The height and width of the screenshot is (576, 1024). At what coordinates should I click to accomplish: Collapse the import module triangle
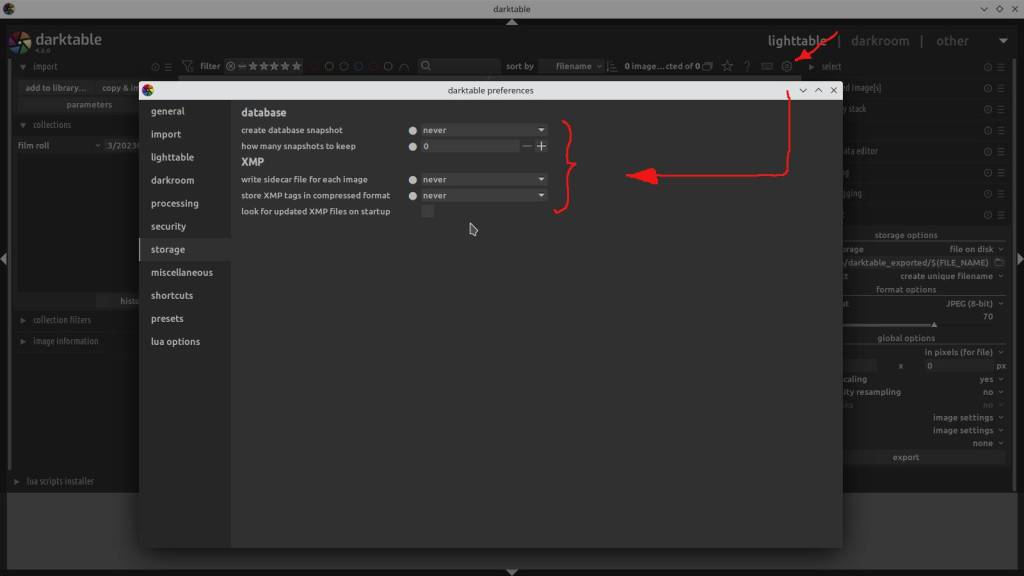(x=23, y=67)
